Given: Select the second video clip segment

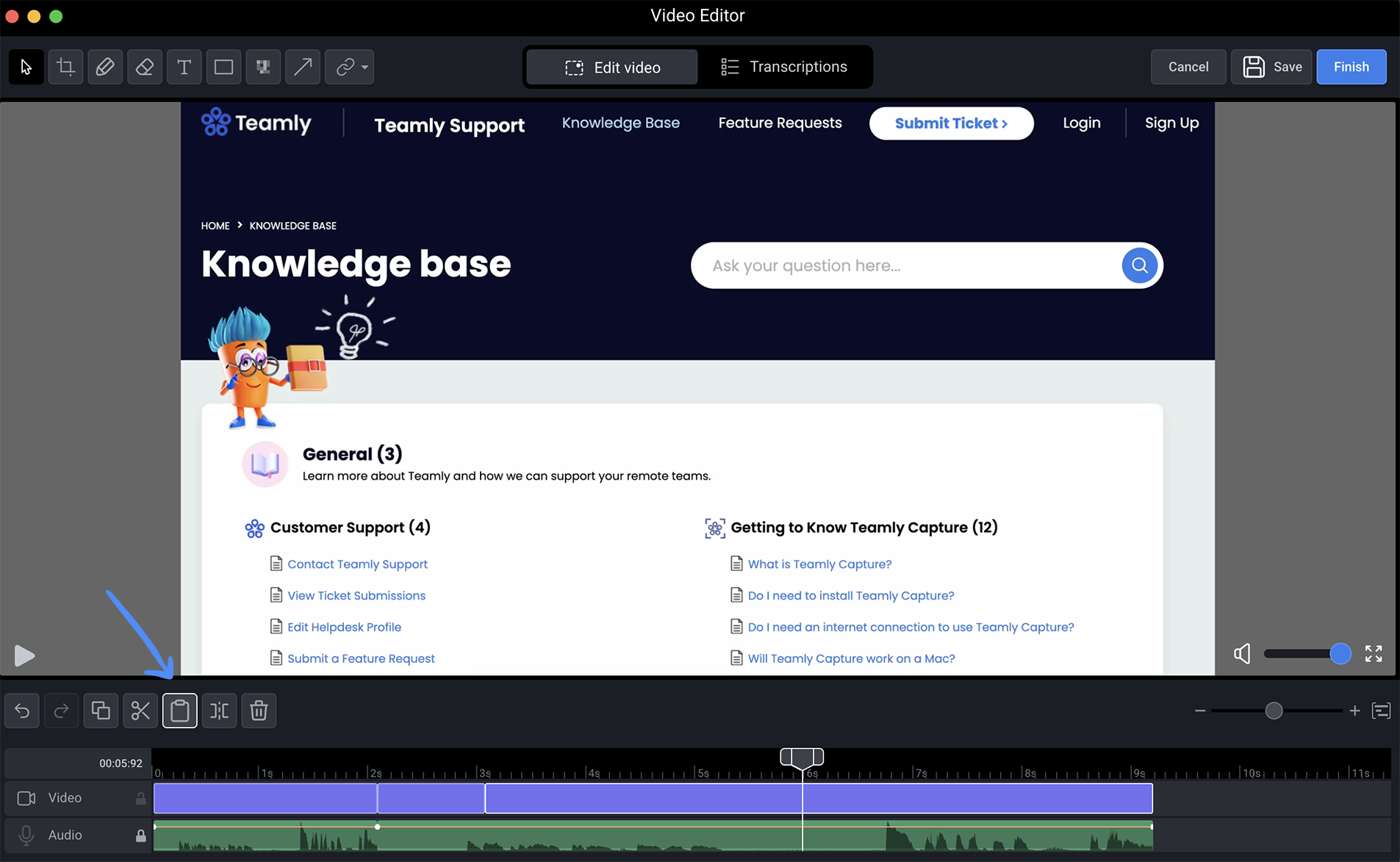Looking at the screenshot, I should [431, 798].
